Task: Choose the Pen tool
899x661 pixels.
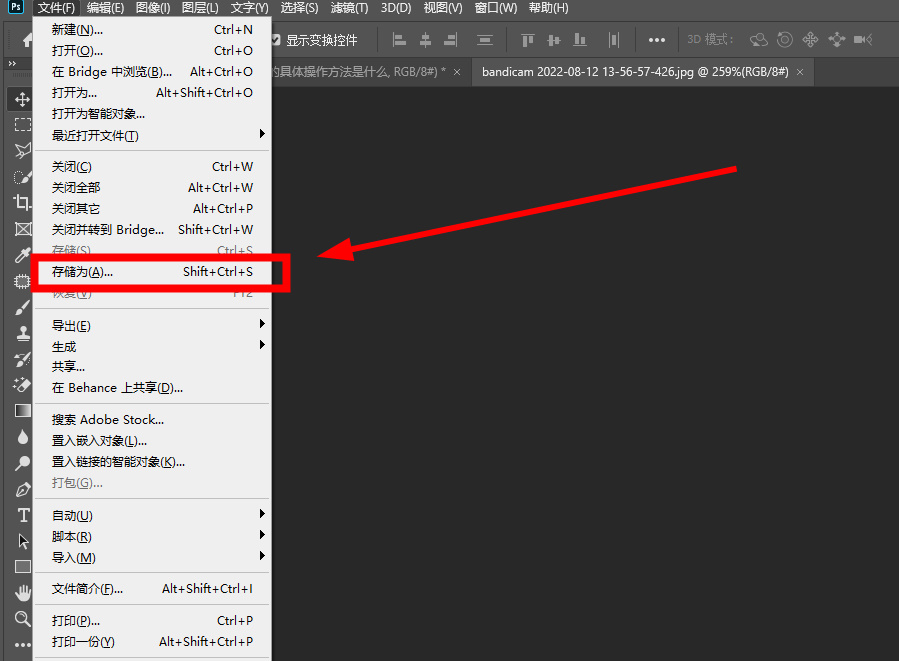Action: (x=22, y=489)
